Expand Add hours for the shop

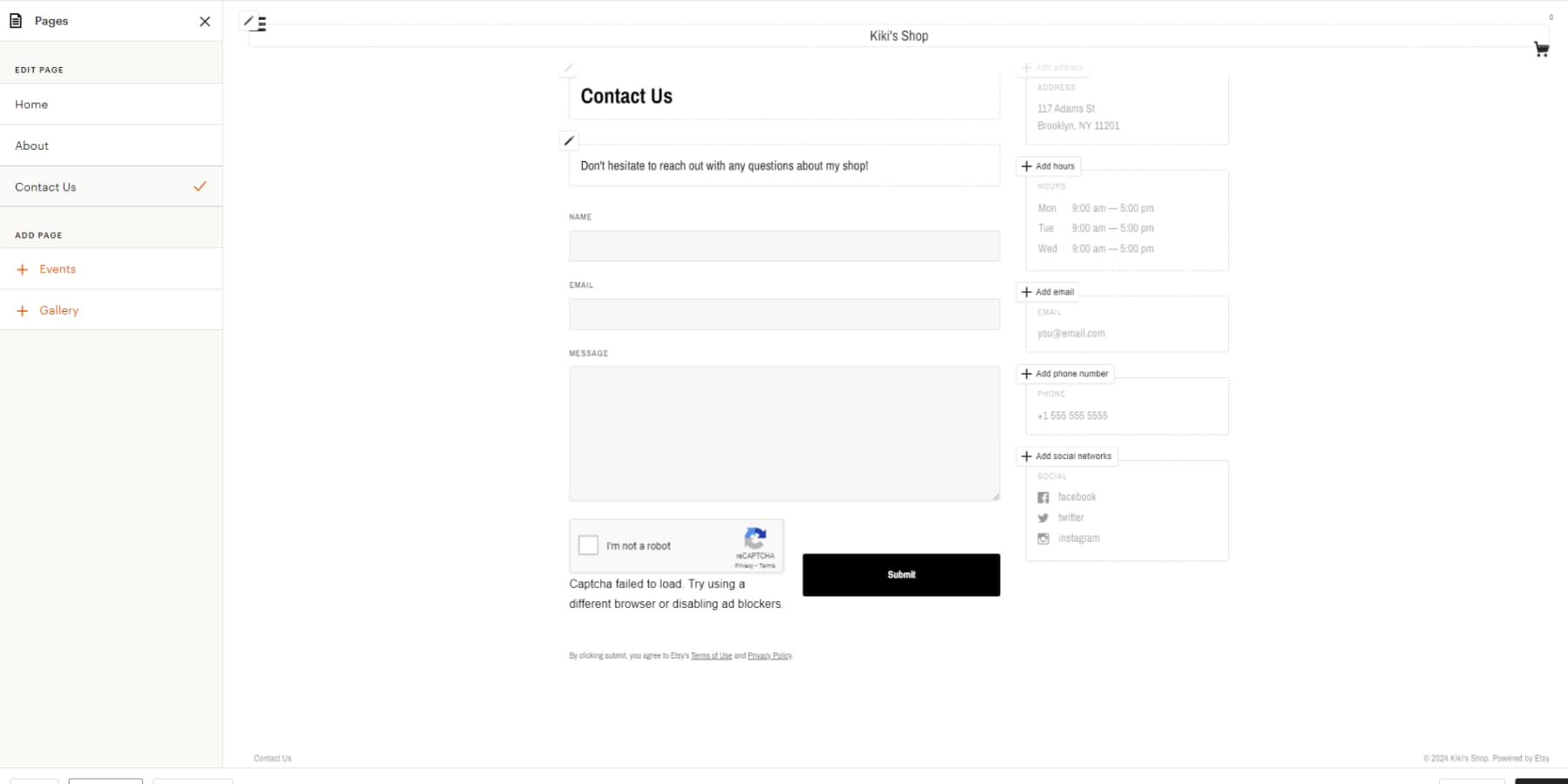click(1048, 166)
